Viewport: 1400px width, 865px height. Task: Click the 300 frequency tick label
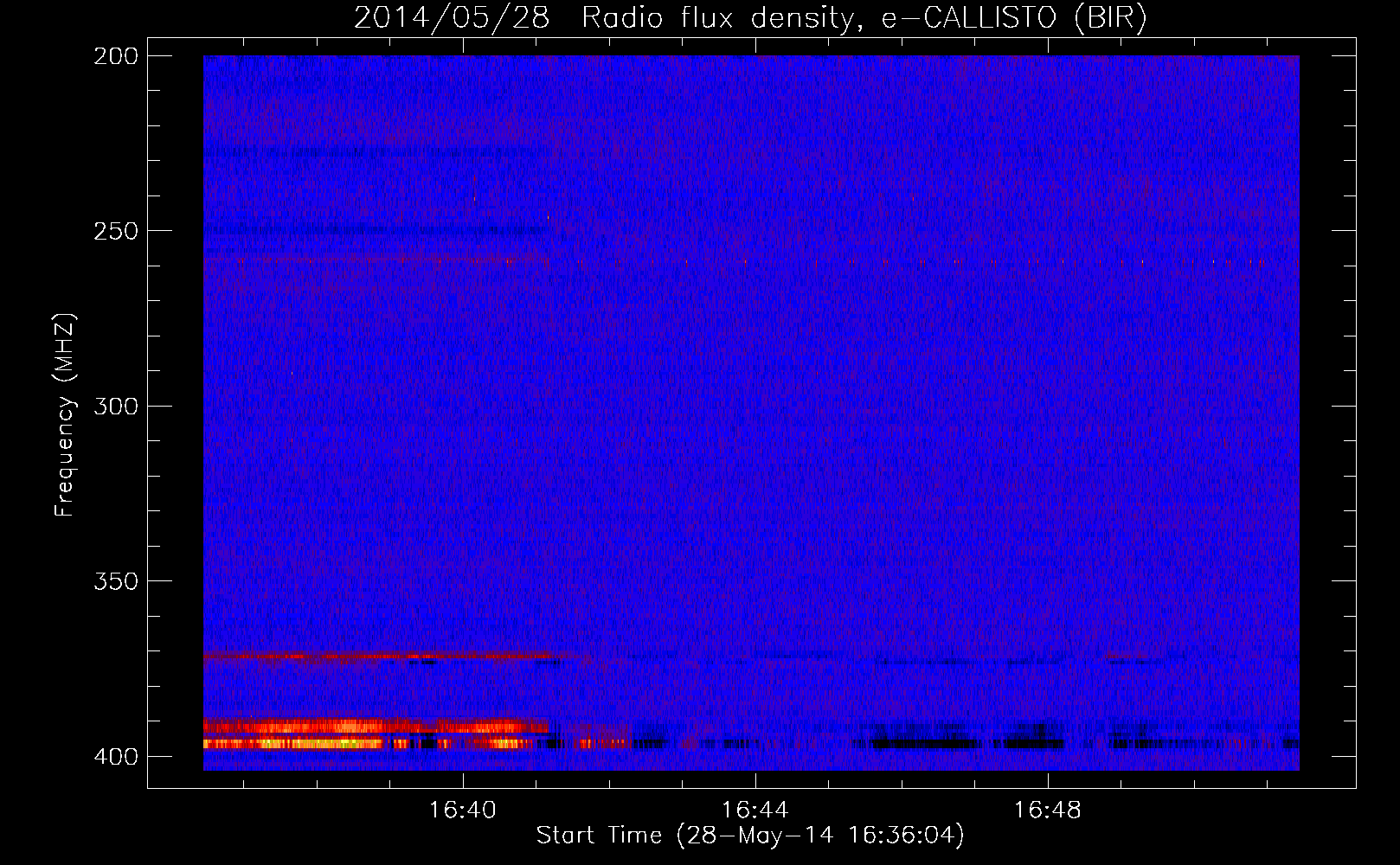click(x=116, y=406)
